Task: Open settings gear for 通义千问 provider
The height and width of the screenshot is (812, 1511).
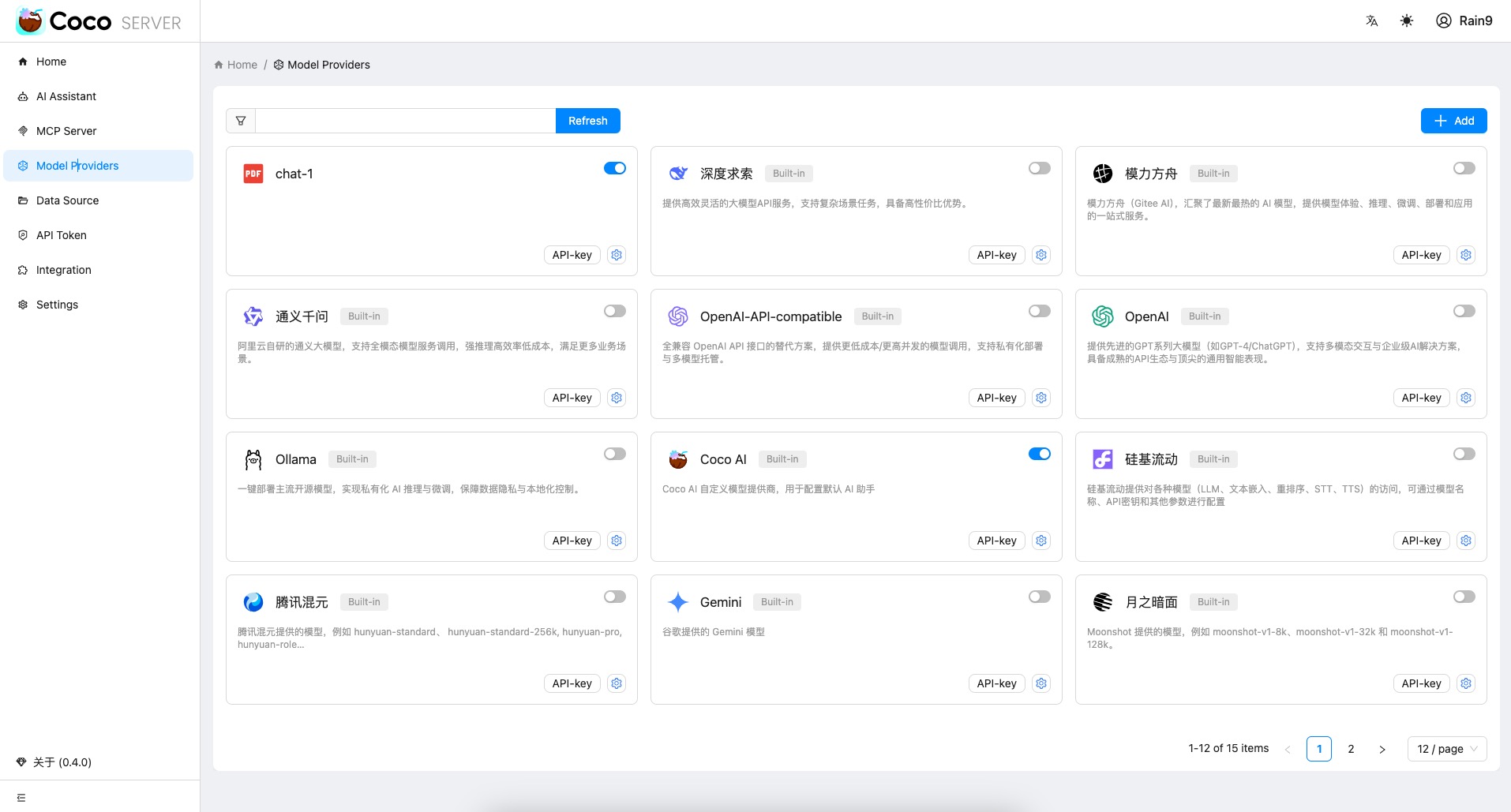Action: (x=617, y=398)
